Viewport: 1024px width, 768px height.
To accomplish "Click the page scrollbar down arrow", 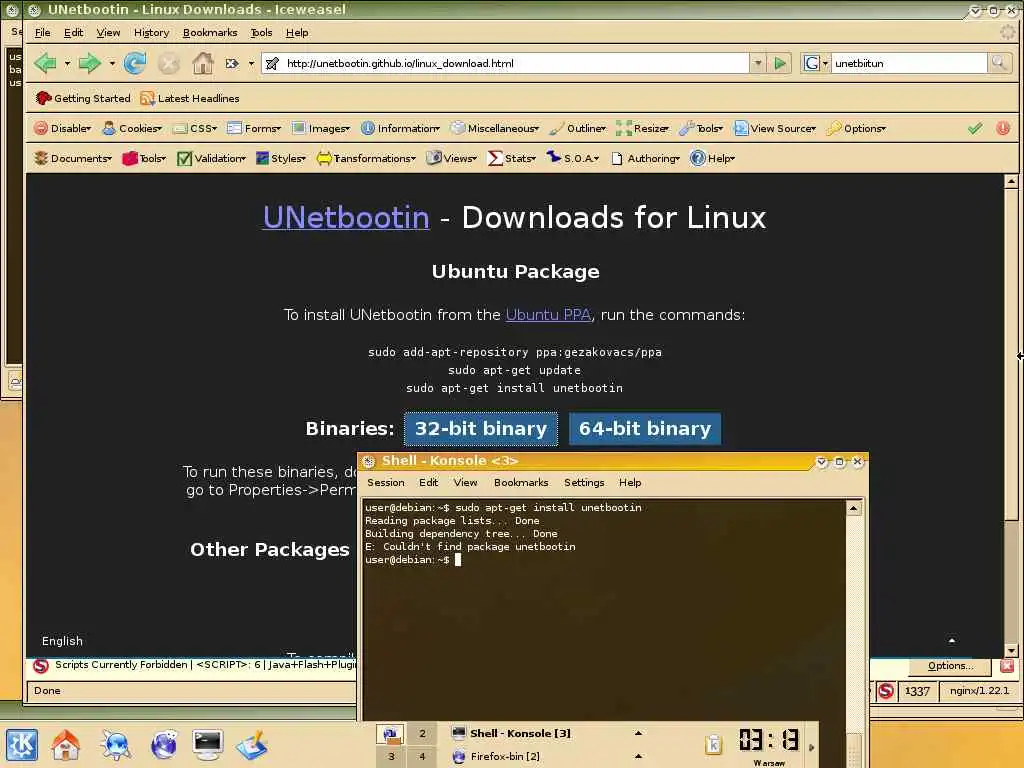I will point(1011,651).
